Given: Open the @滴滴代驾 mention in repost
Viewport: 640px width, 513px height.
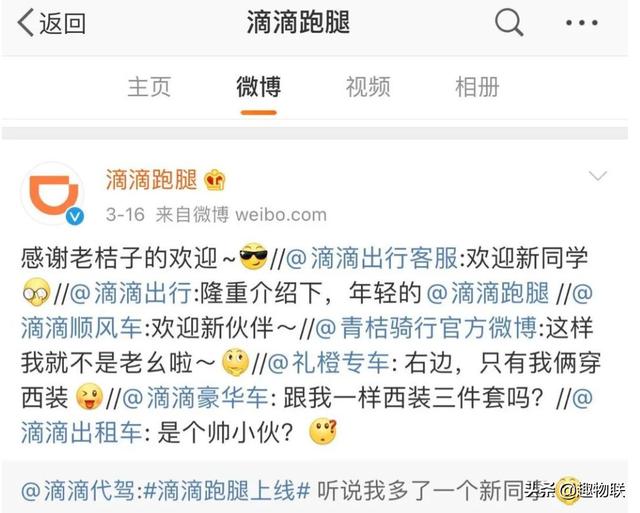Looking at the screenshot, I should click(x=78, y=491).
